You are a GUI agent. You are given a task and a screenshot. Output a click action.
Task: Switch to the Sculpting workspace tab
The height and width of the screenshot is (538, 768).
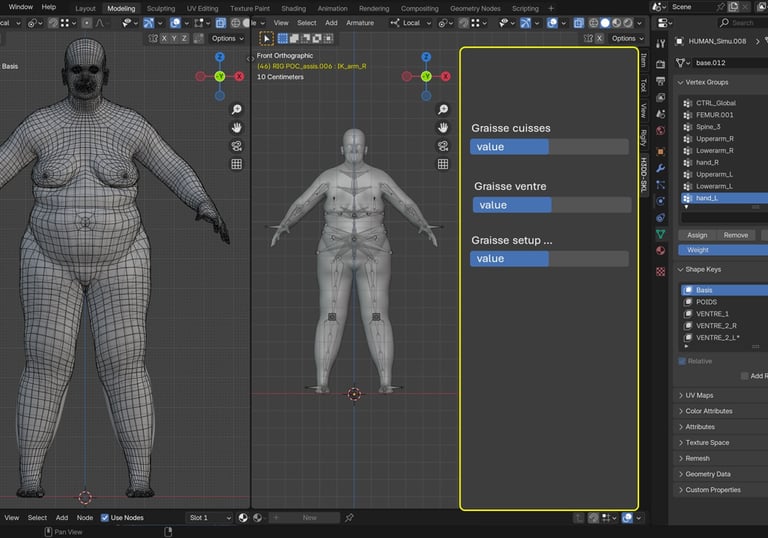coord(160,8)
